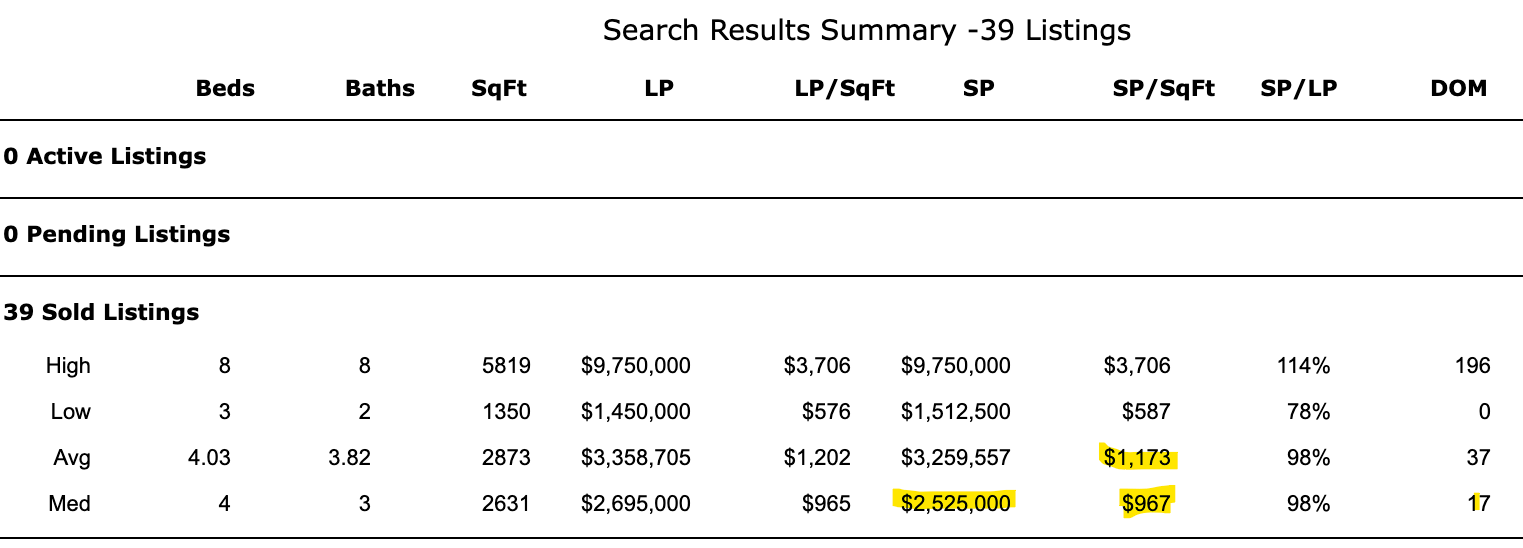Click the highlighted average SP/SqFt $1,173
Screen dimensions: 1523x548
1138,458
